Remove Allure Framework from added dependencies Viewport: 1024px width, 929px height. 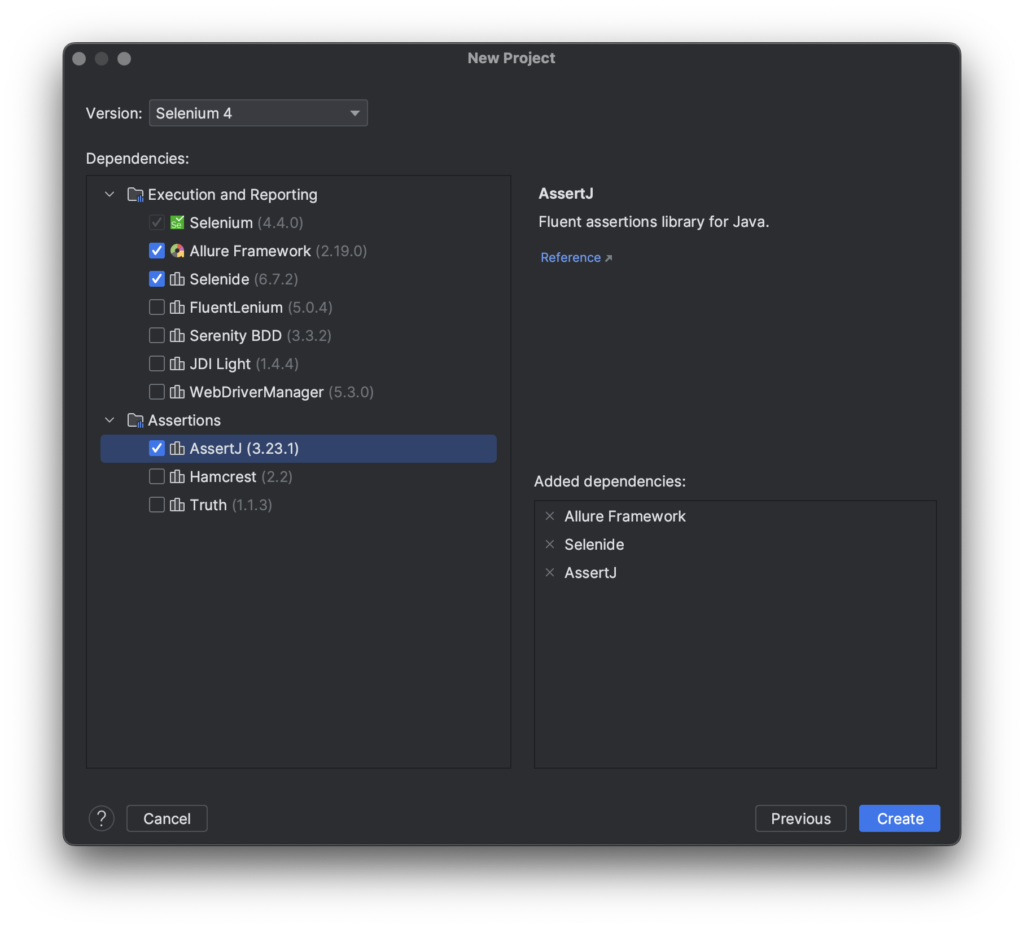549,516
